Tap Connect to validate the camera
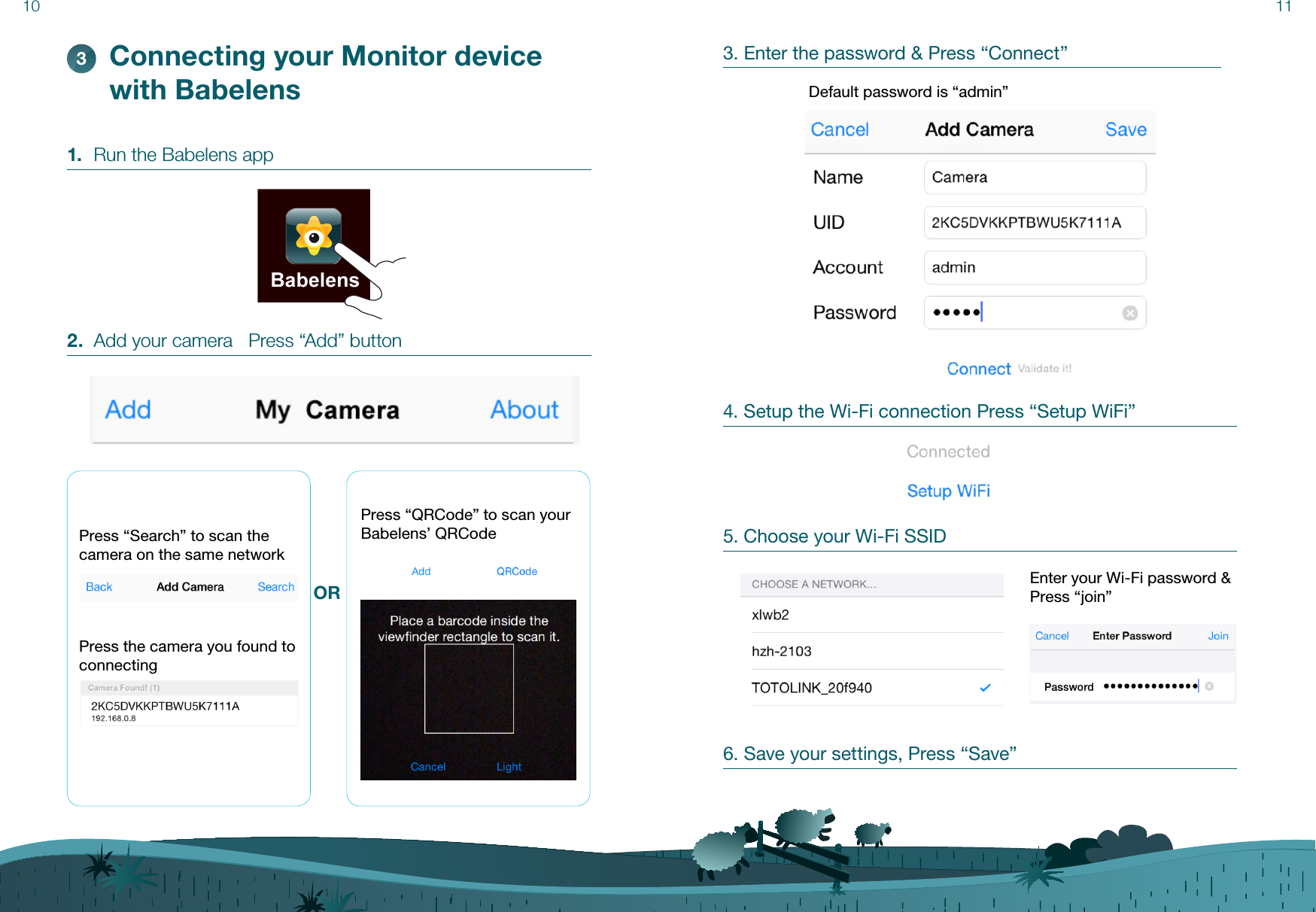 pos(978,369)
